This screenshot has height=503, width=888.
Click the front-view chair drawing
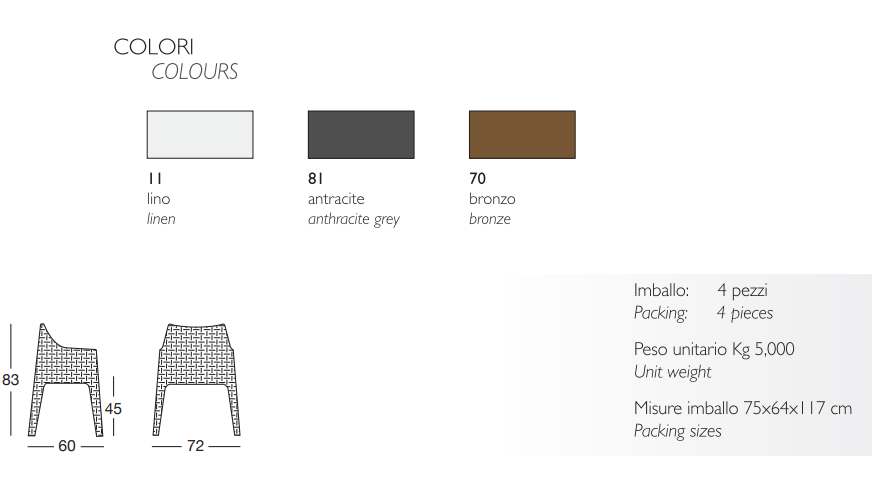197,380
